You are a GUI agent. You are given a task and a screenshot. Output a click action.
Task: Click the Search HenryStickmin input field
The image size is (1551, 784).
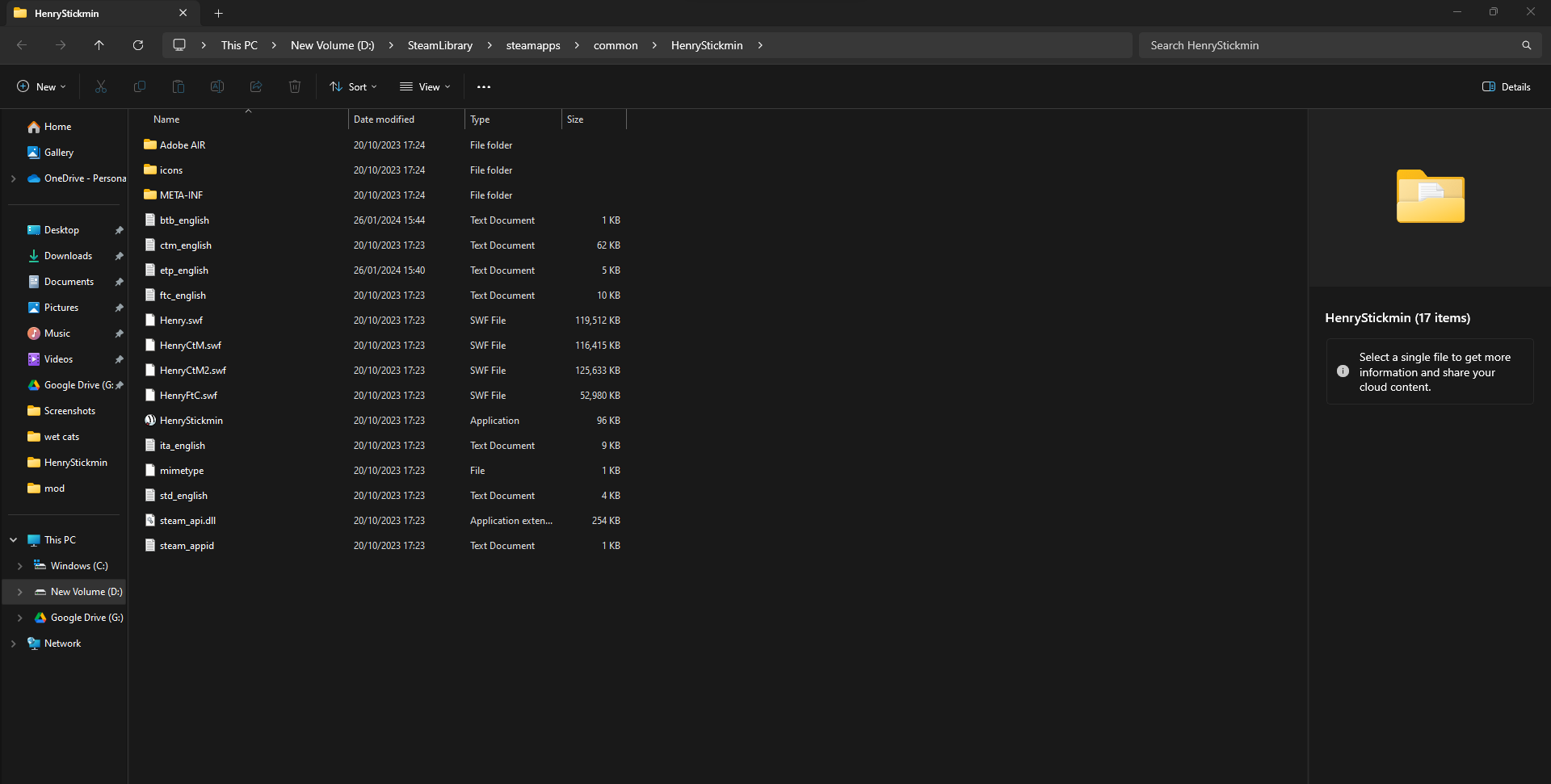pyautogui.click(x=1330, y=45)
